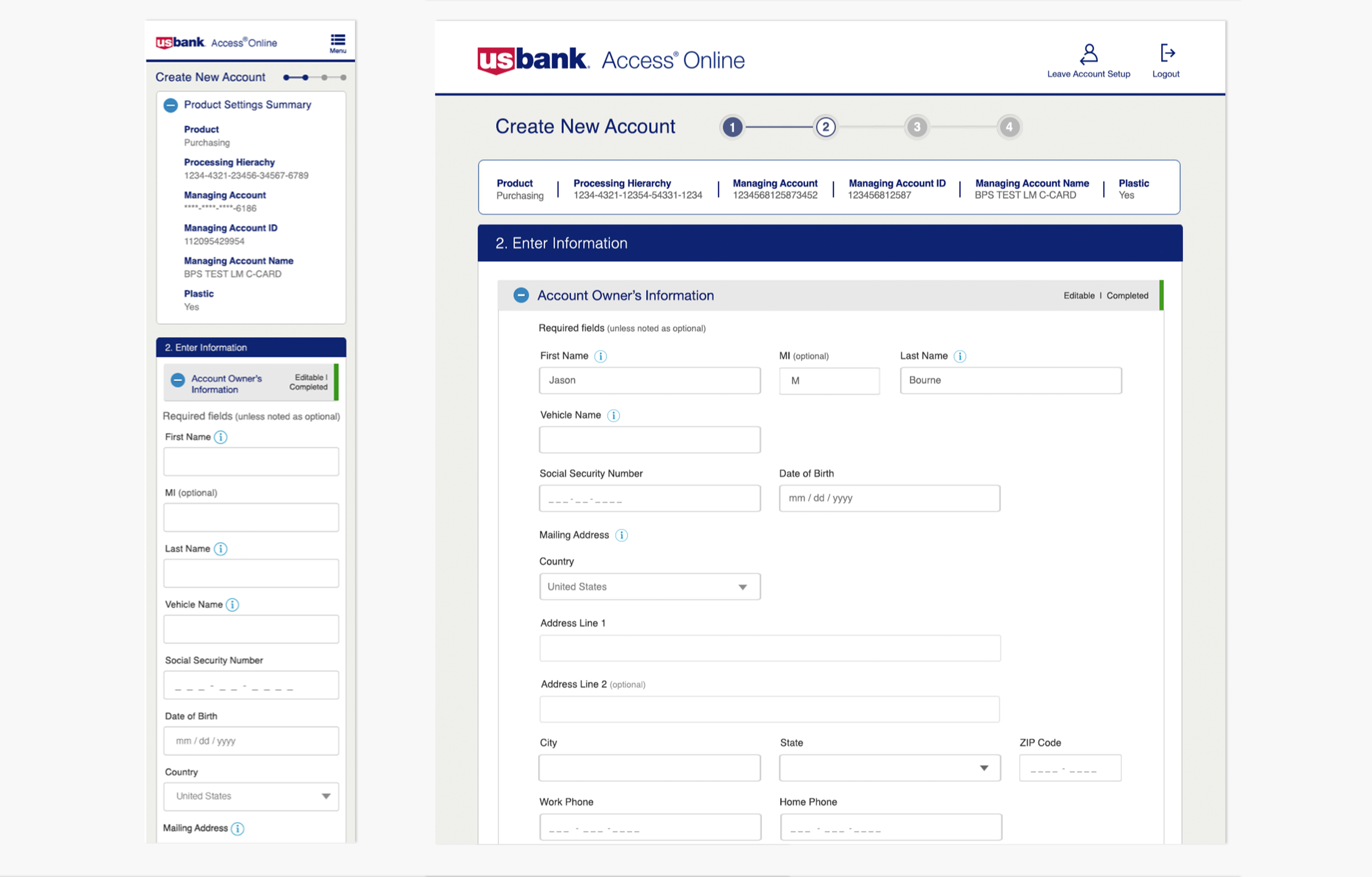Click the Social Security Number field in desktop form
The height and width of the screenshot is (877, 1372).
click(x=650, y=499)
